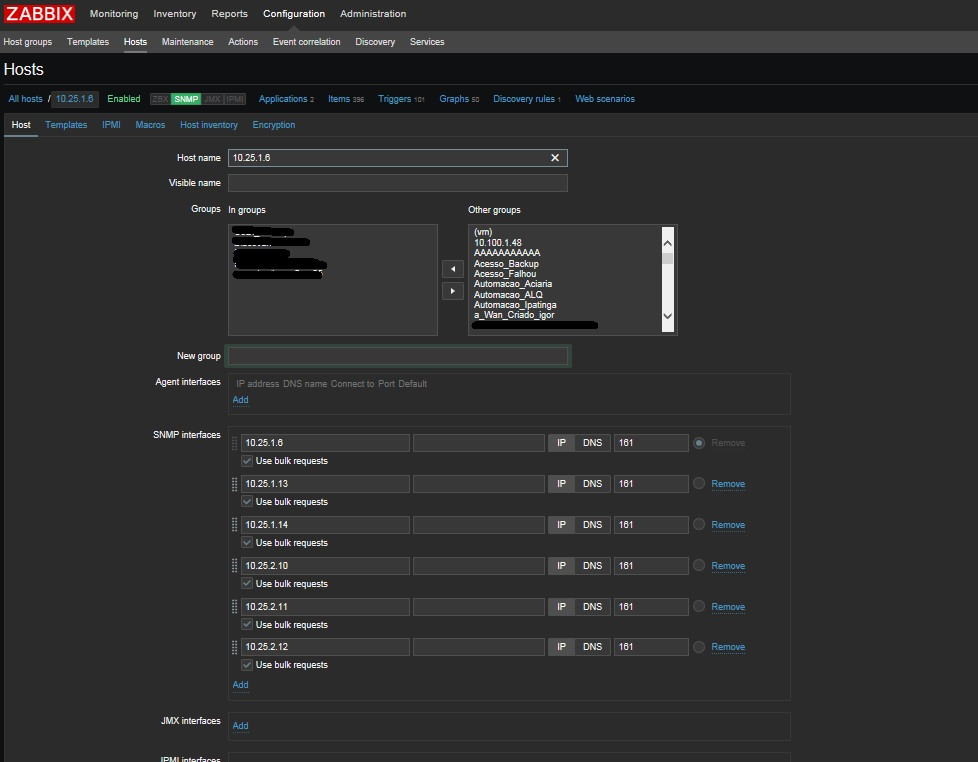
Task: Grab drag handle of 10.25.1.13 interface
Action: pos(235,484)
